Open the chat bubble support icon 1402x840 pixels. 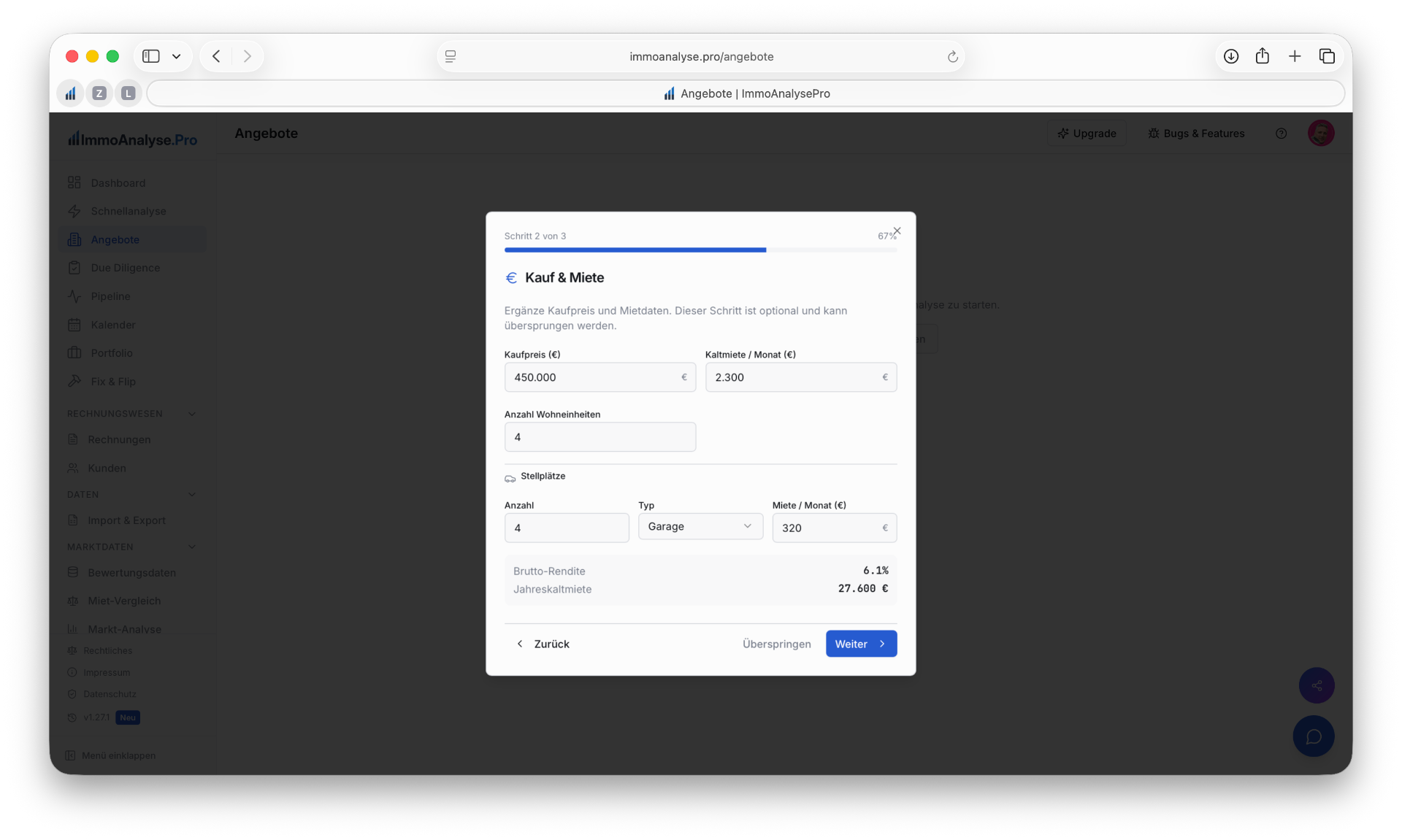[1313, 736]
